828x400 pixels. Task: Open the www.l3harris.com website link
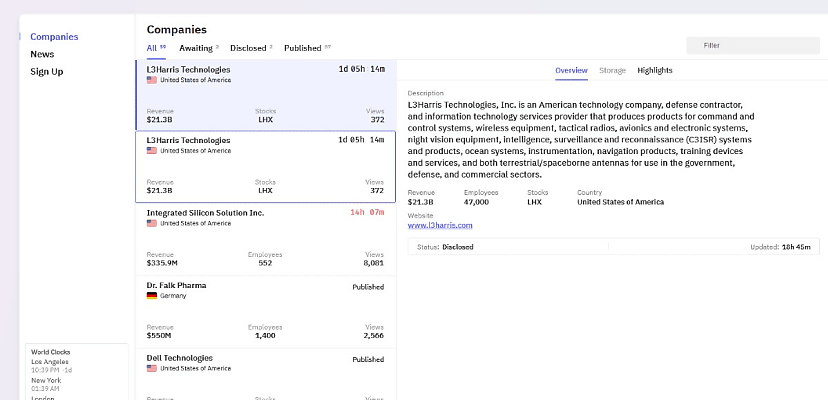pyautogui.click(x=438, y=225)
